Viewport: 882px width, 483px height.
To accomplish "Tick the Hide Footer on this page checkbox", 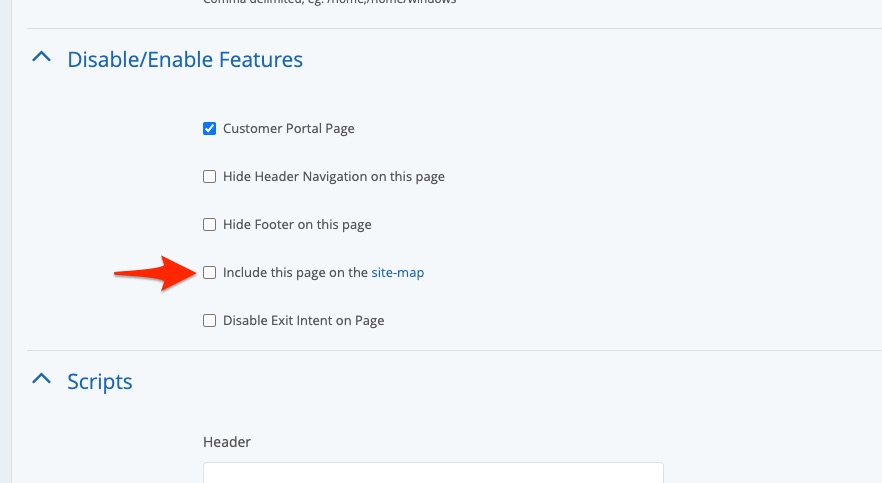I will (210, 224).
